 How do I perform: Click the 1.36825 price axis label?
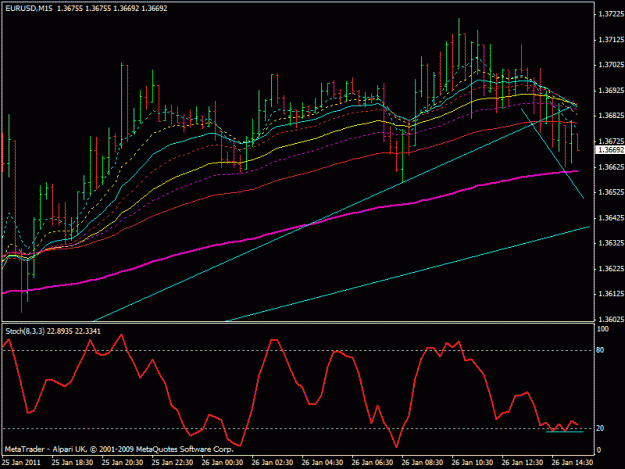click(x=611, y=116)
